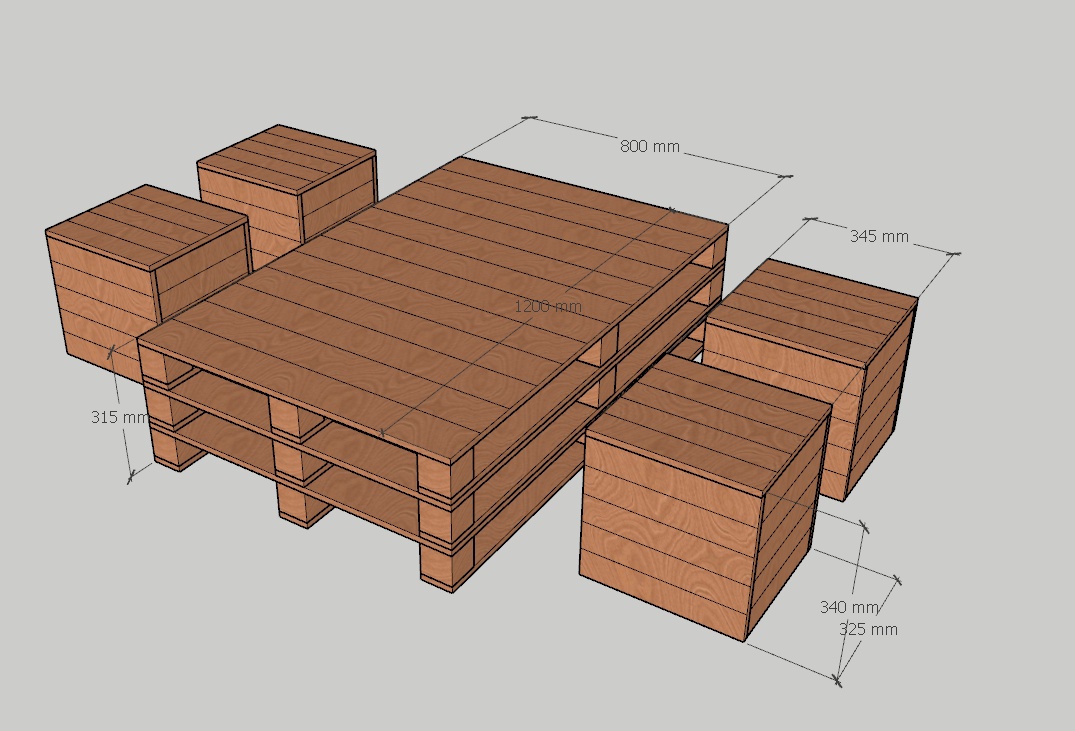Click the 1200 mm dimension label on tabletop
Viewport: 1075px width, 731px height.
coord(547,306)
